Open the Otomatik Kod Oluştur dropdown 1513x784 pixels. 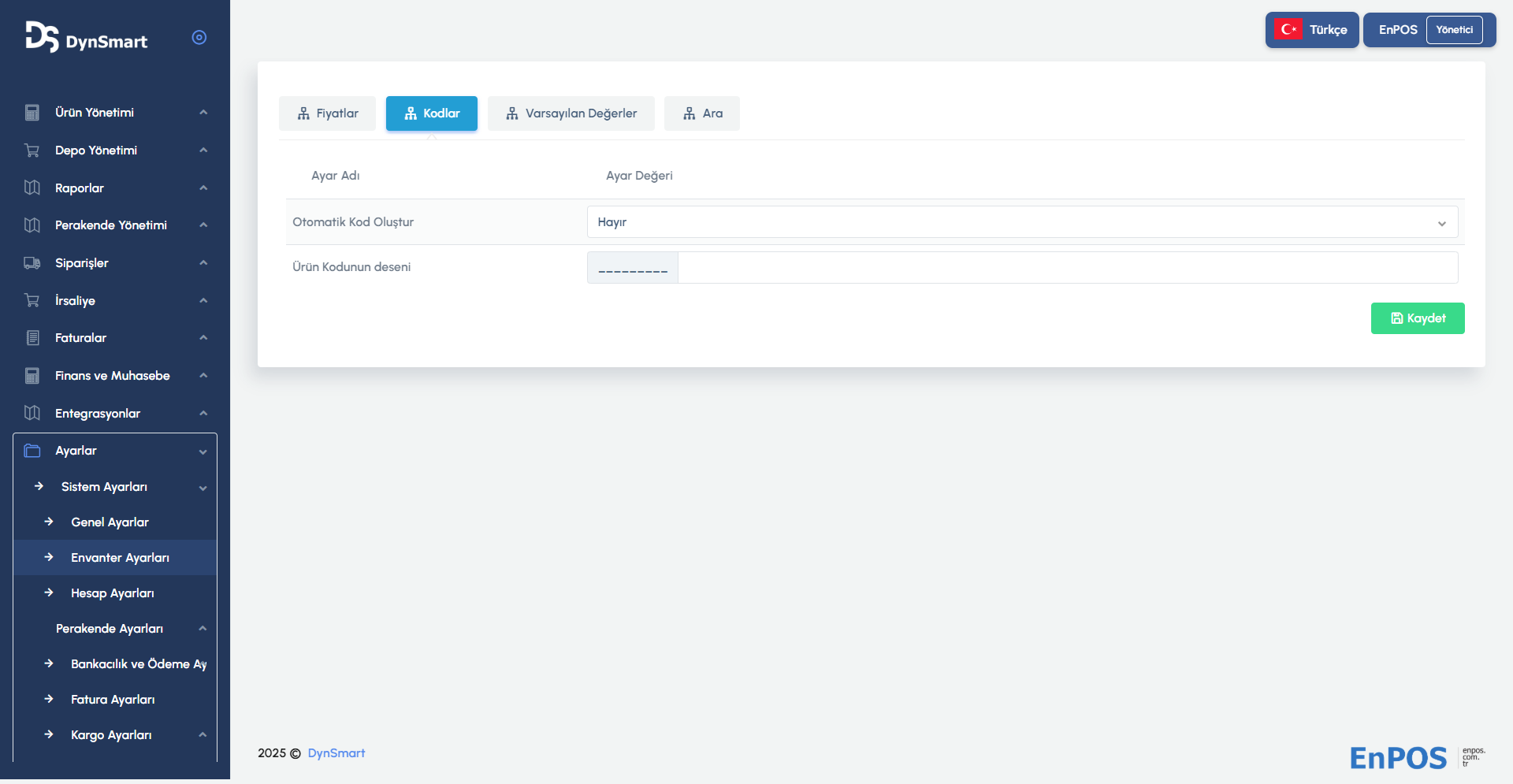1021,222
